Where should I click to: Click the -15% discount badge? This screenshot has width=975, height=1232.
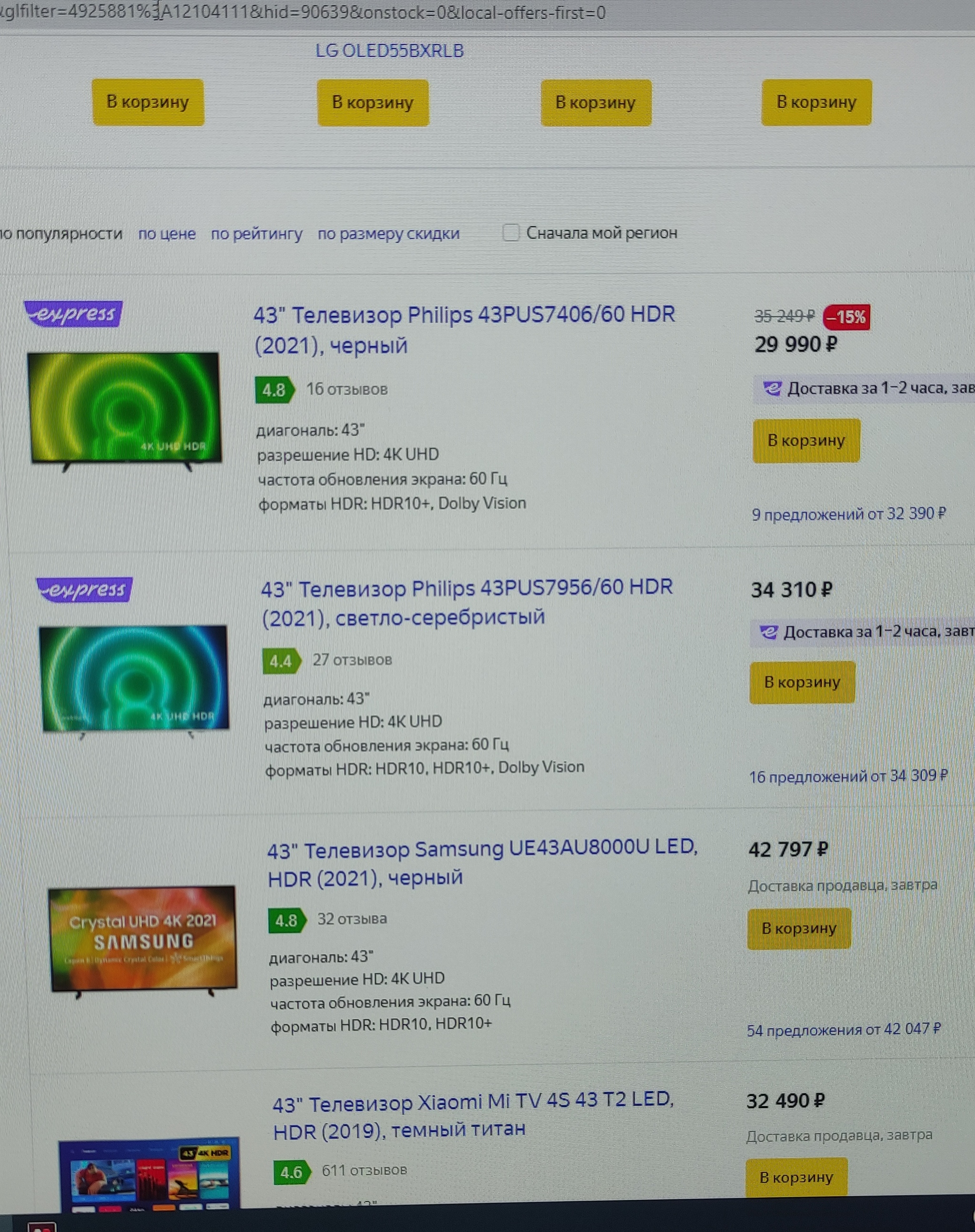click(846, 317)
